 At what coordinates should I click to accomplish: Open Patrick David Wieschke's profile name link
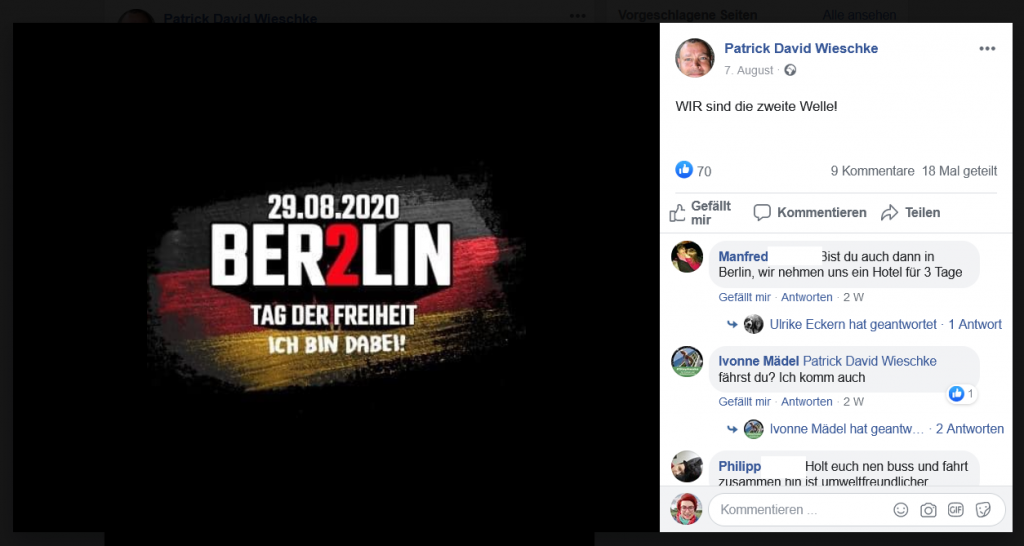point(801,48)
